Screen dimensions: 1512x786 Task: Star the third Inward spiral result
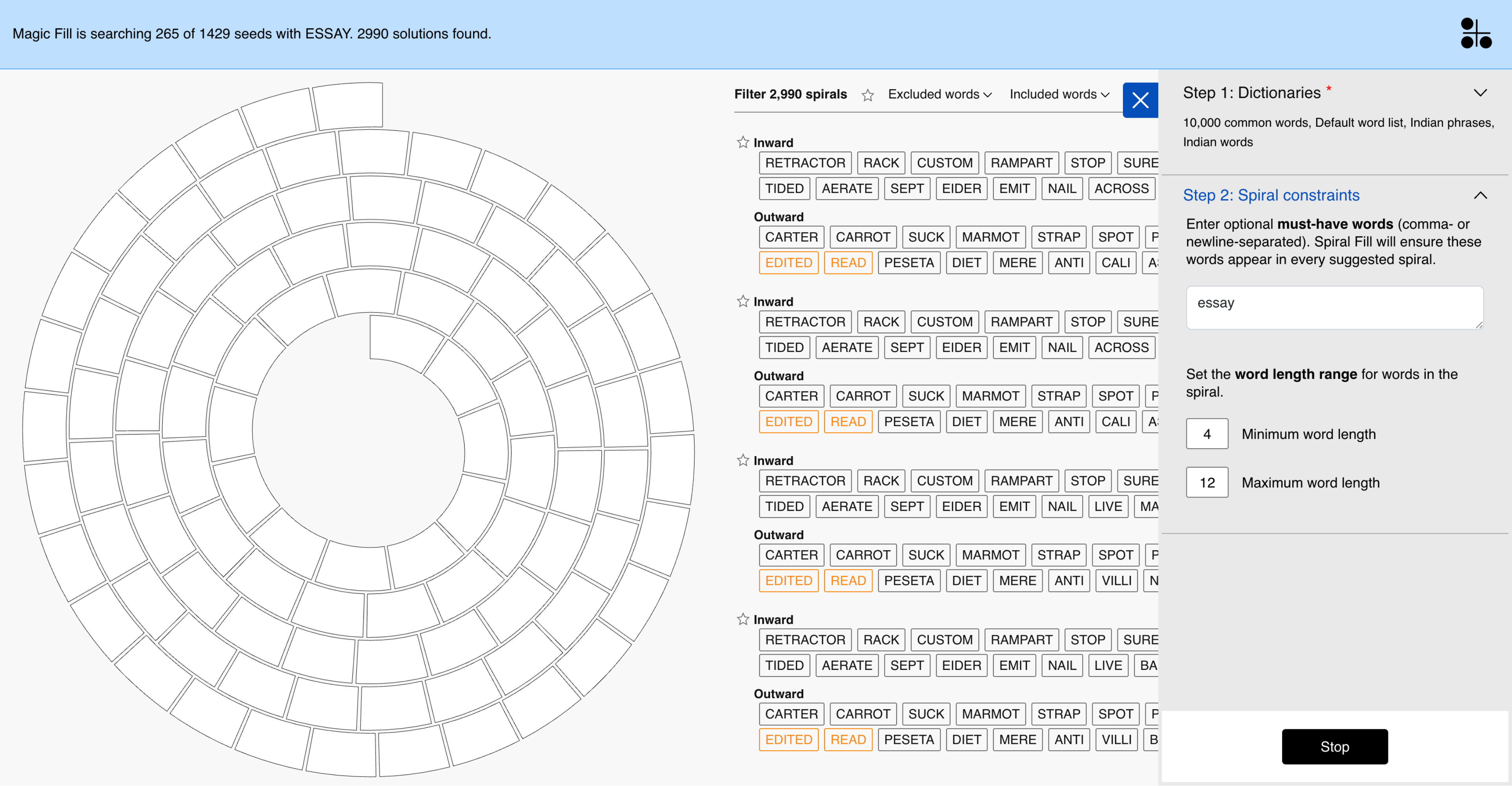click(x=743, y=461)
